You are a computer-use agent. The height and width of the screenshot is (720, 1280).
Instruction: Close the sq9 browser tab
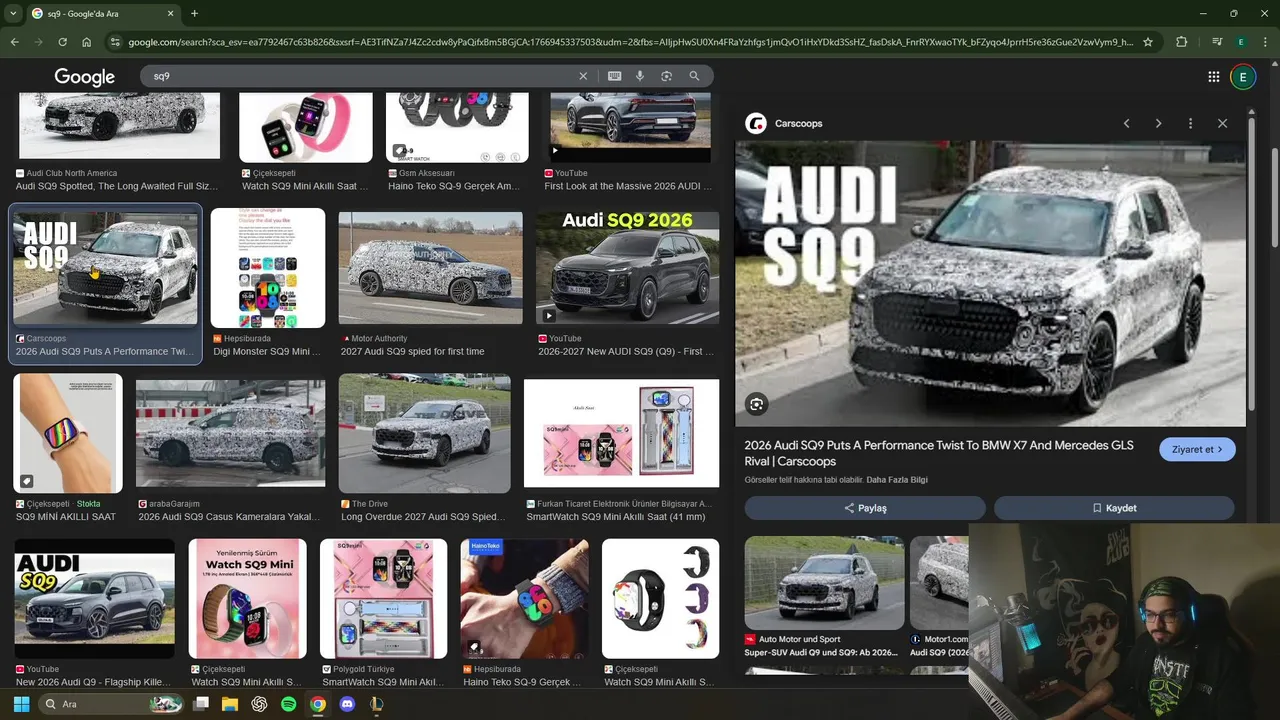tap(170, 13)
